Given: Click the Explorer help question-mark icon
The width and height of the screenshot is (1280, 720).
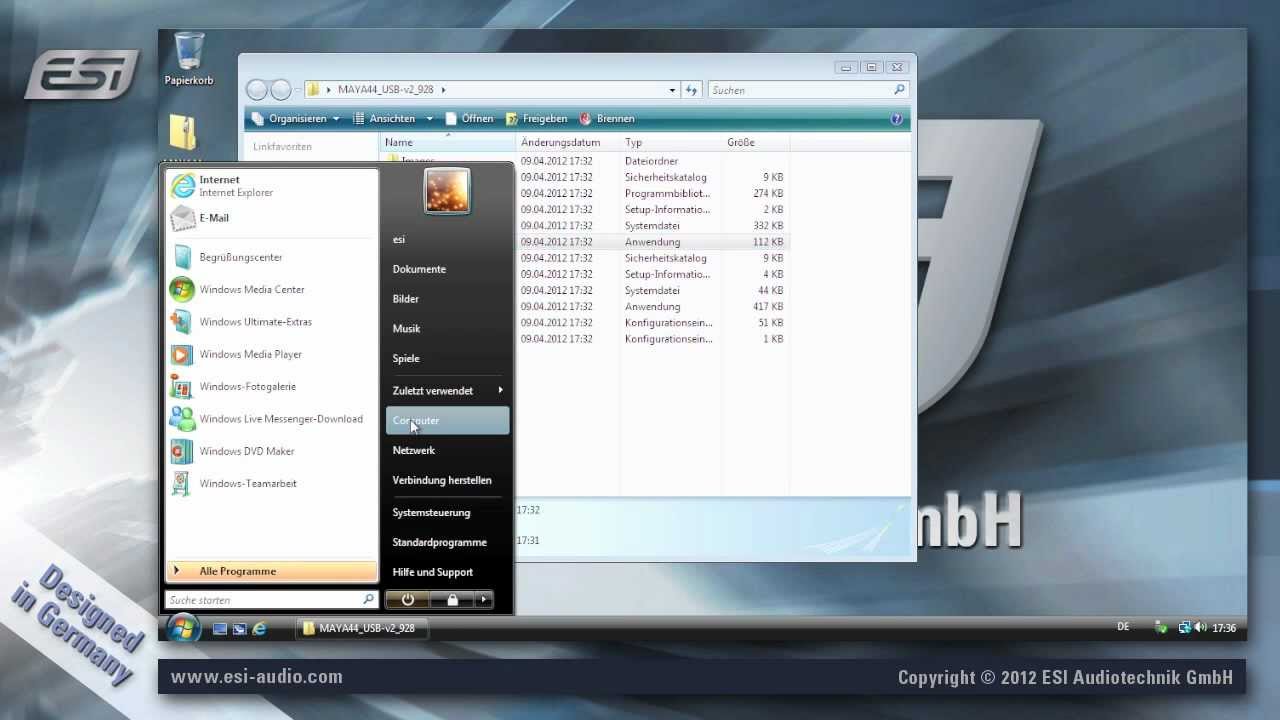Looking at the screenshot, I should [x=896, y=119].
